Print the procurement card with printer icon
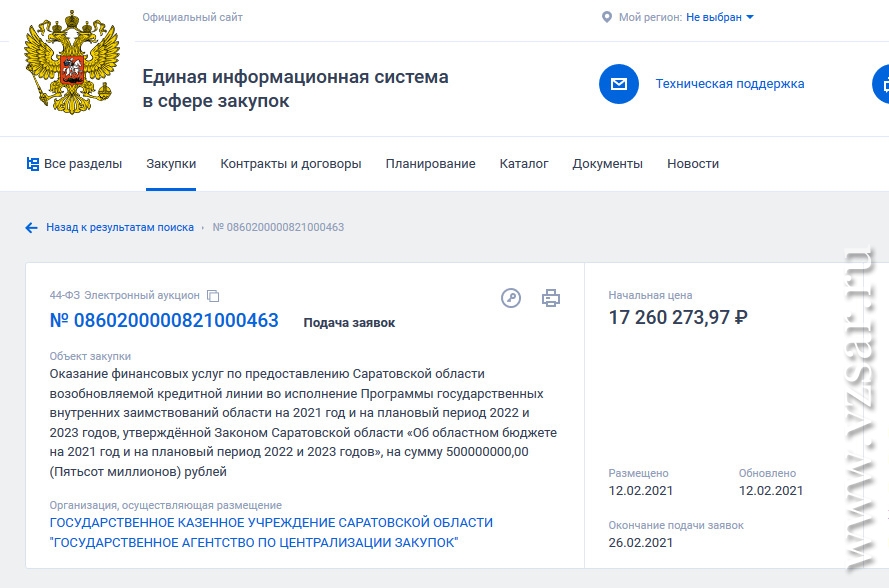Image resolution: width=889 pixels, height=588 pixels. 551,298
